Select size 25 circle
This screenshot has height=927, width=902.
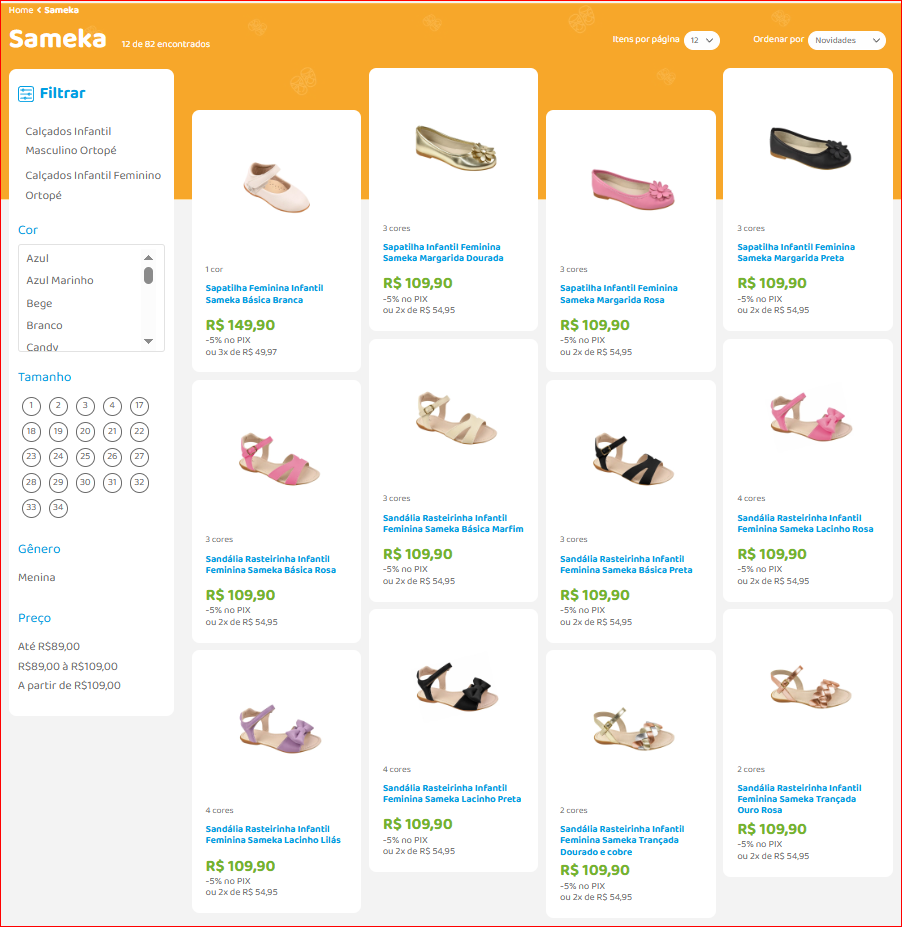[85, 456]
